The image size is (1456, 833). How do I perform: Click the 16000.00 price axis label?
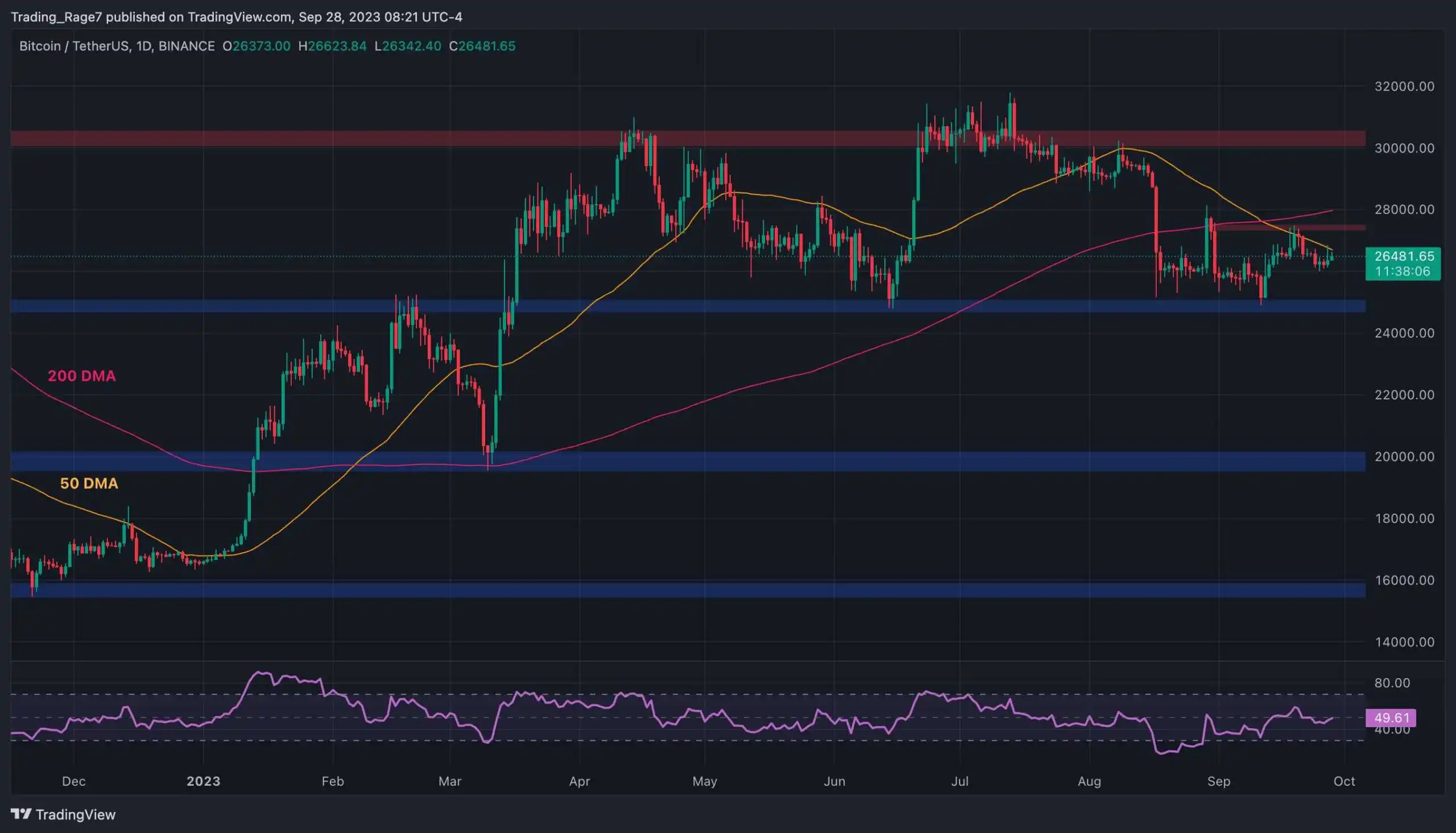coord(1404,580)
